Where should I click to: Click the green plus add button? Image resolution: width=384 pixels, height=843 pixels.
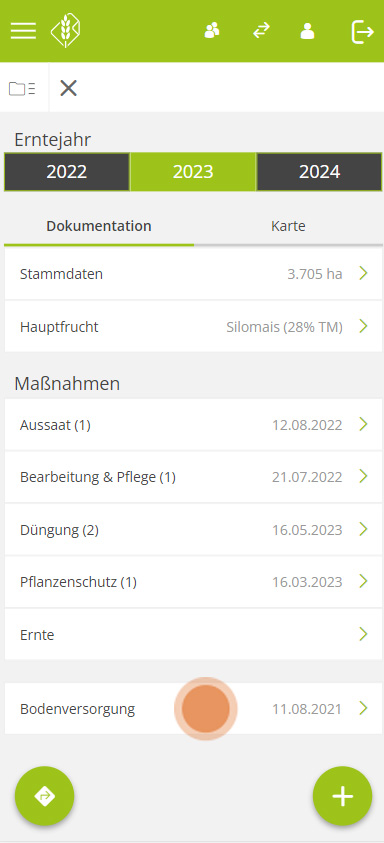coord(343,796)
